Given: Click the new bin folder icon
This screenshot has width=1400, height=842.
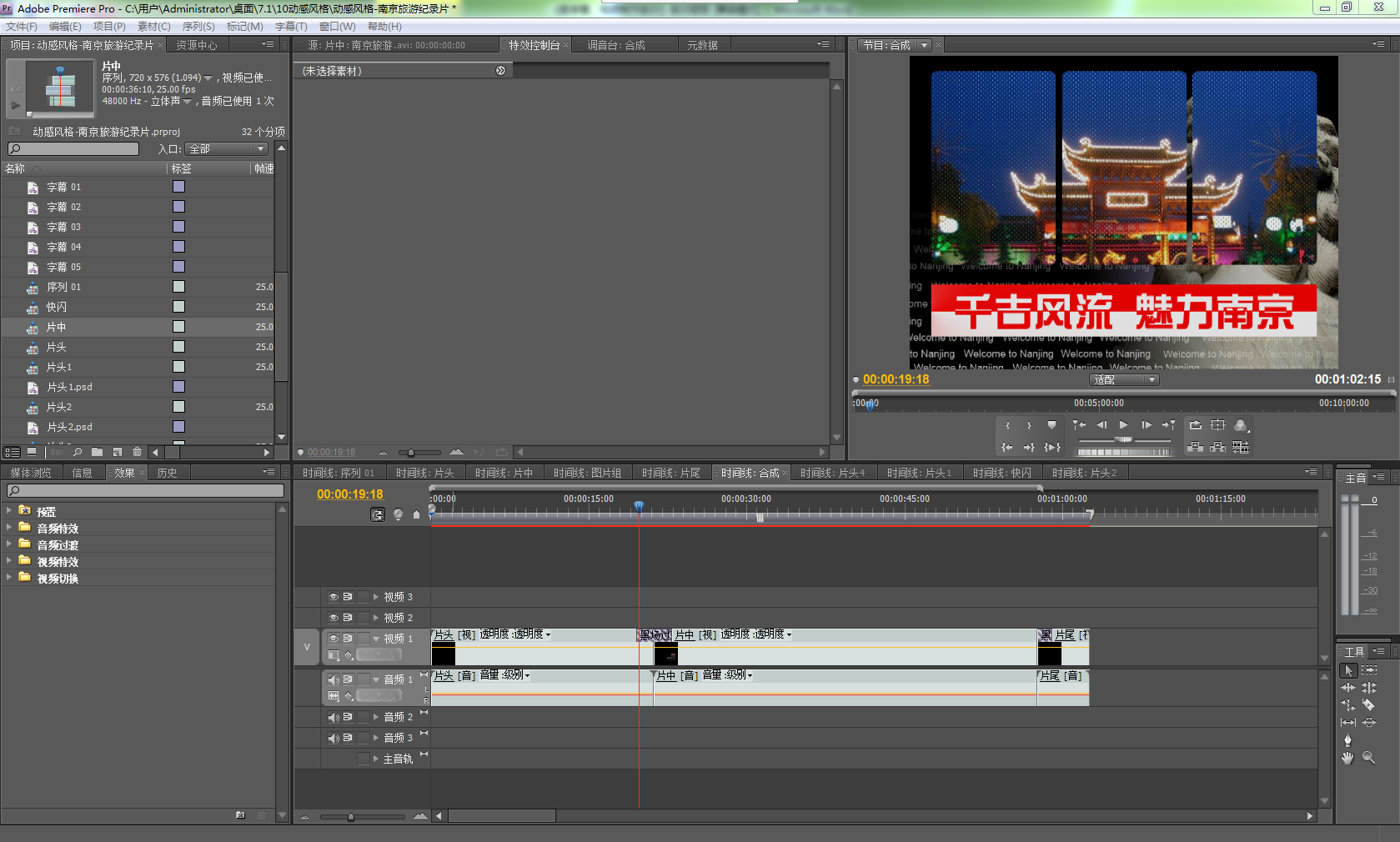Looking at the screenshot, I should [98, 452].
